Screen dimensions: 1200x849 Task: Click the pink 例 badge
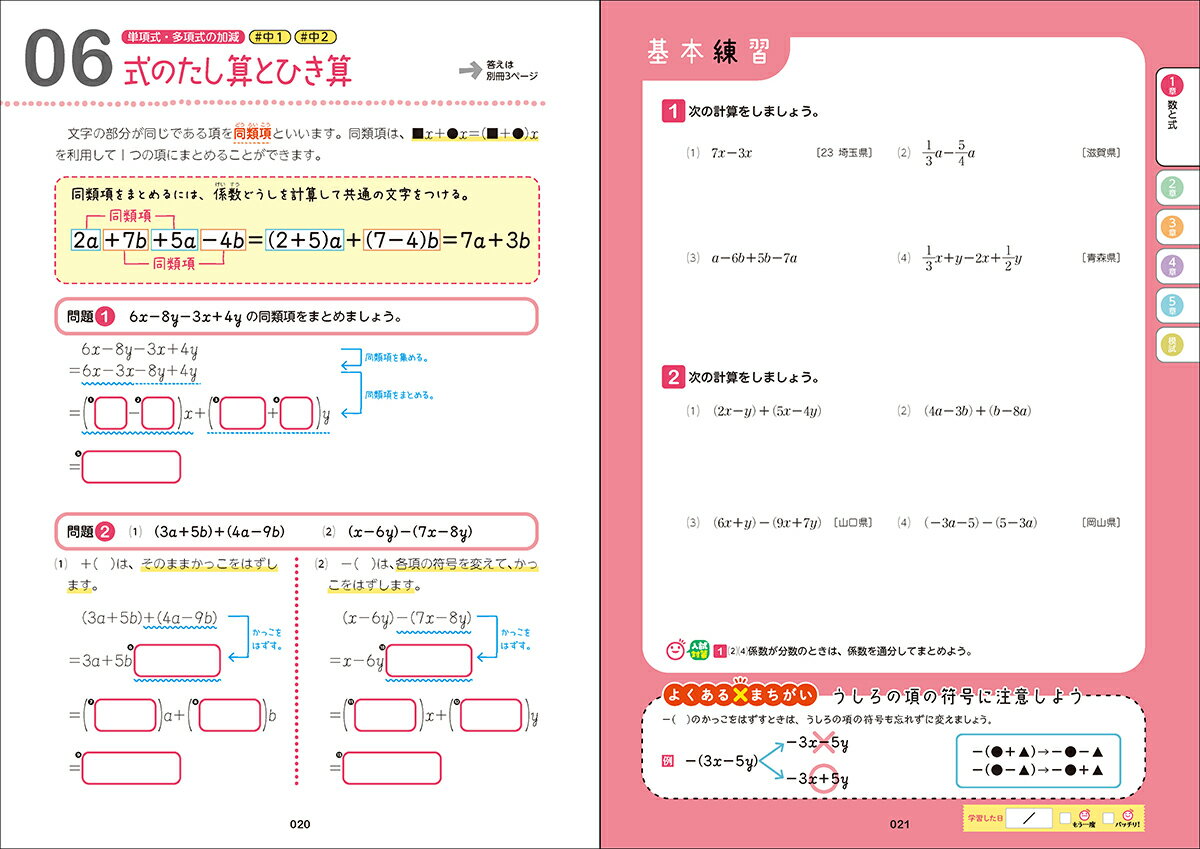click(x=669, y=762)
